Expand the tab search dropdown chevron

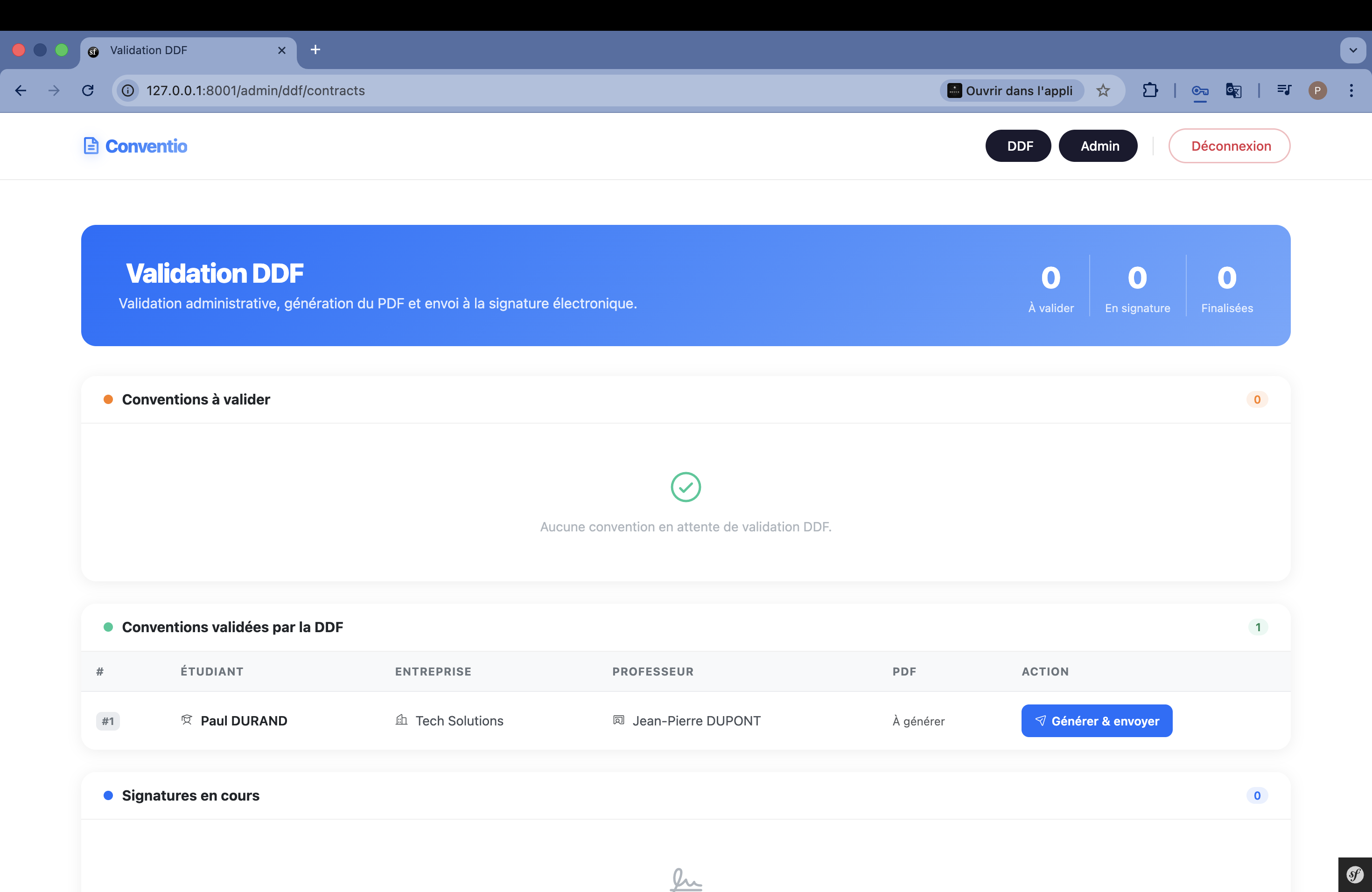(x=1353, y=50)
